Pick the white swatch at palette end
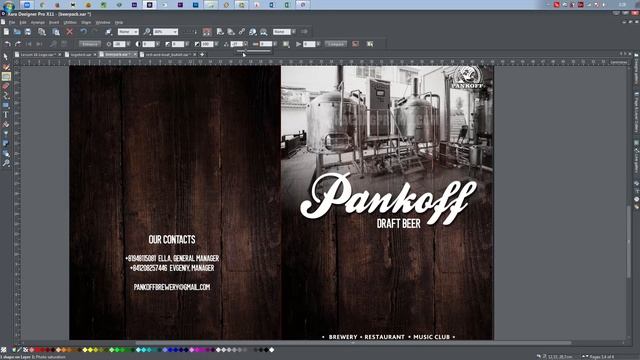Screen dimensions: 640x360 [x=271, y=350]
